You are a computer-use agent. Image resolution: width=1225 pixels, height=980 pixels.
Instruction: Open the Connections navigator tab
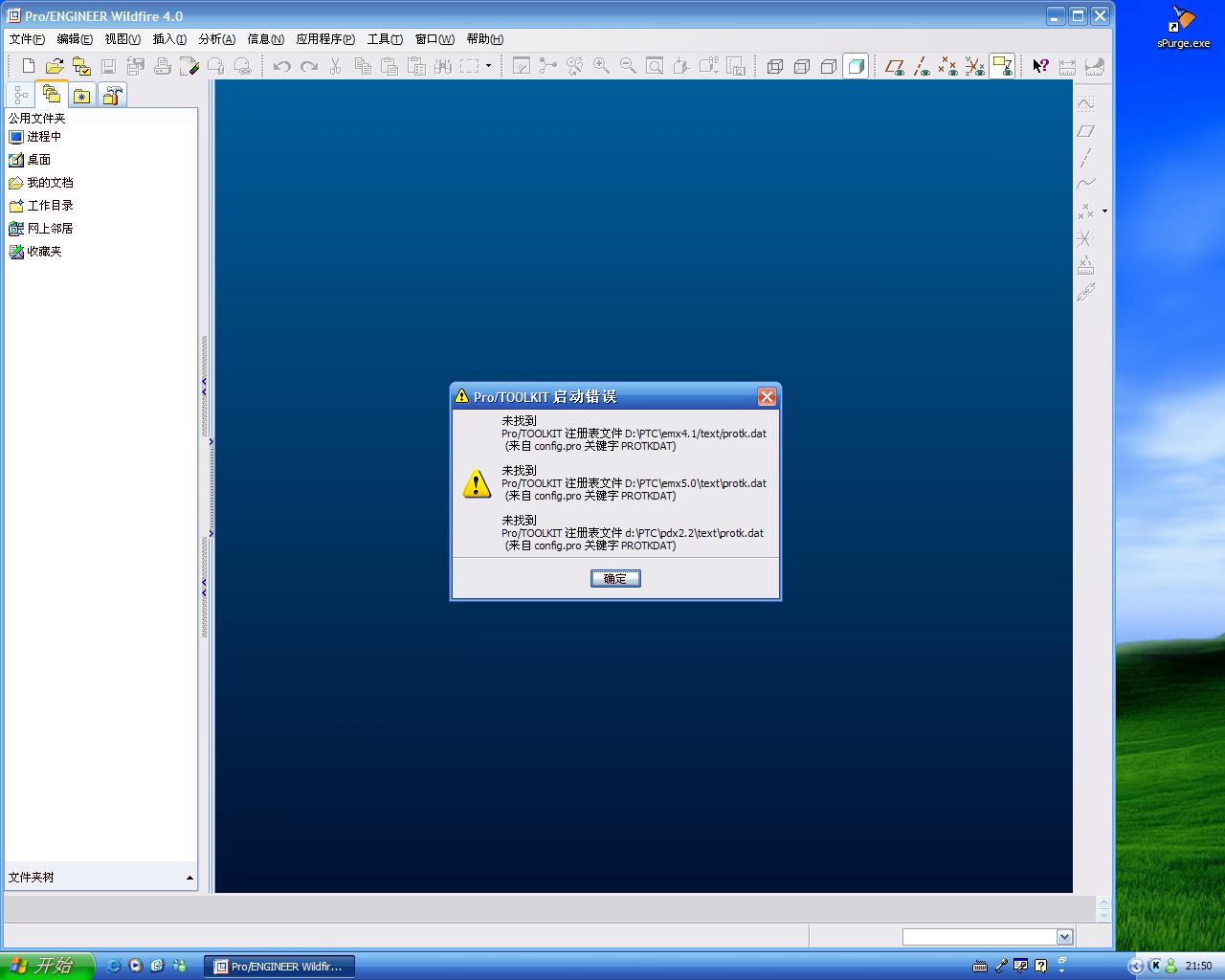point(113,95)
